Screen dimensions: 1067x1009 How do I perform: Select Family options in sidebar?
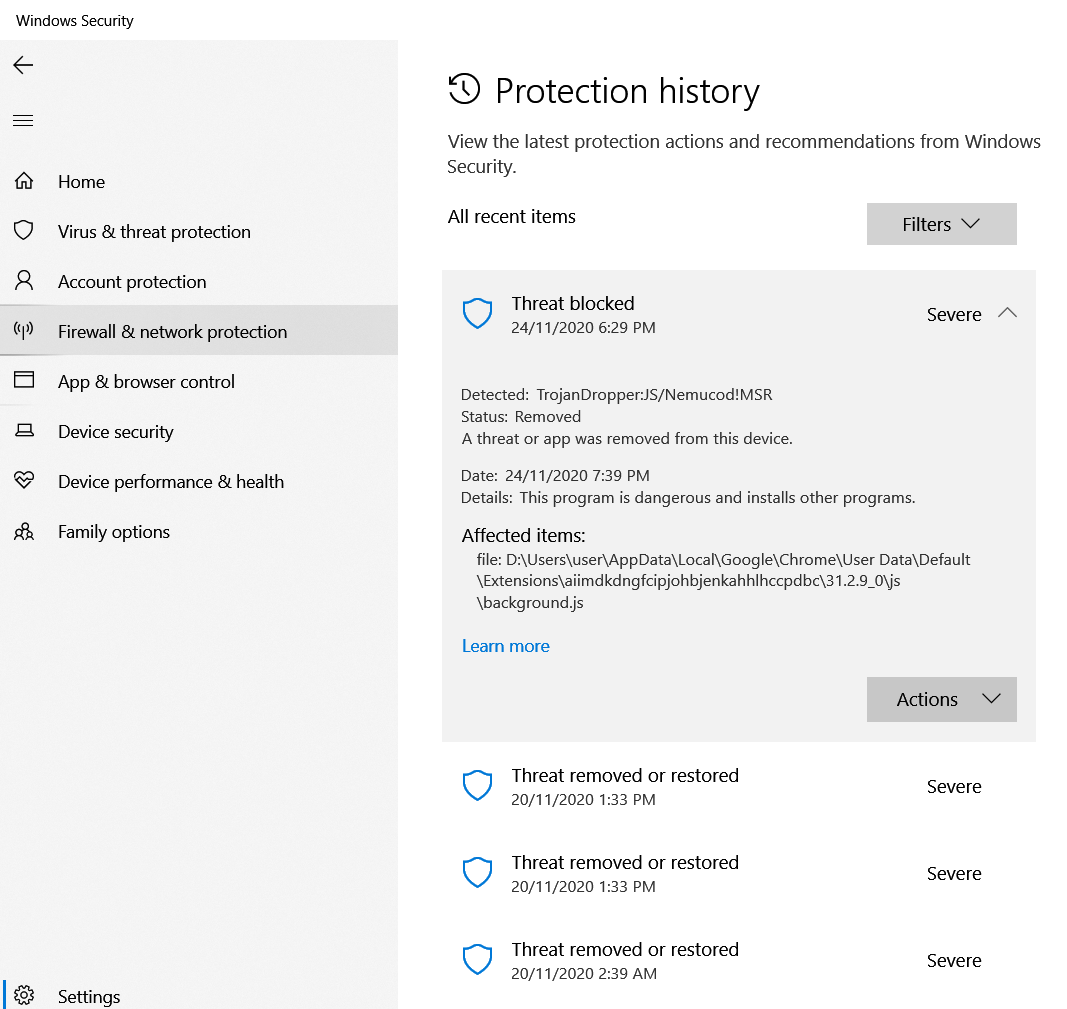[199, 531]
